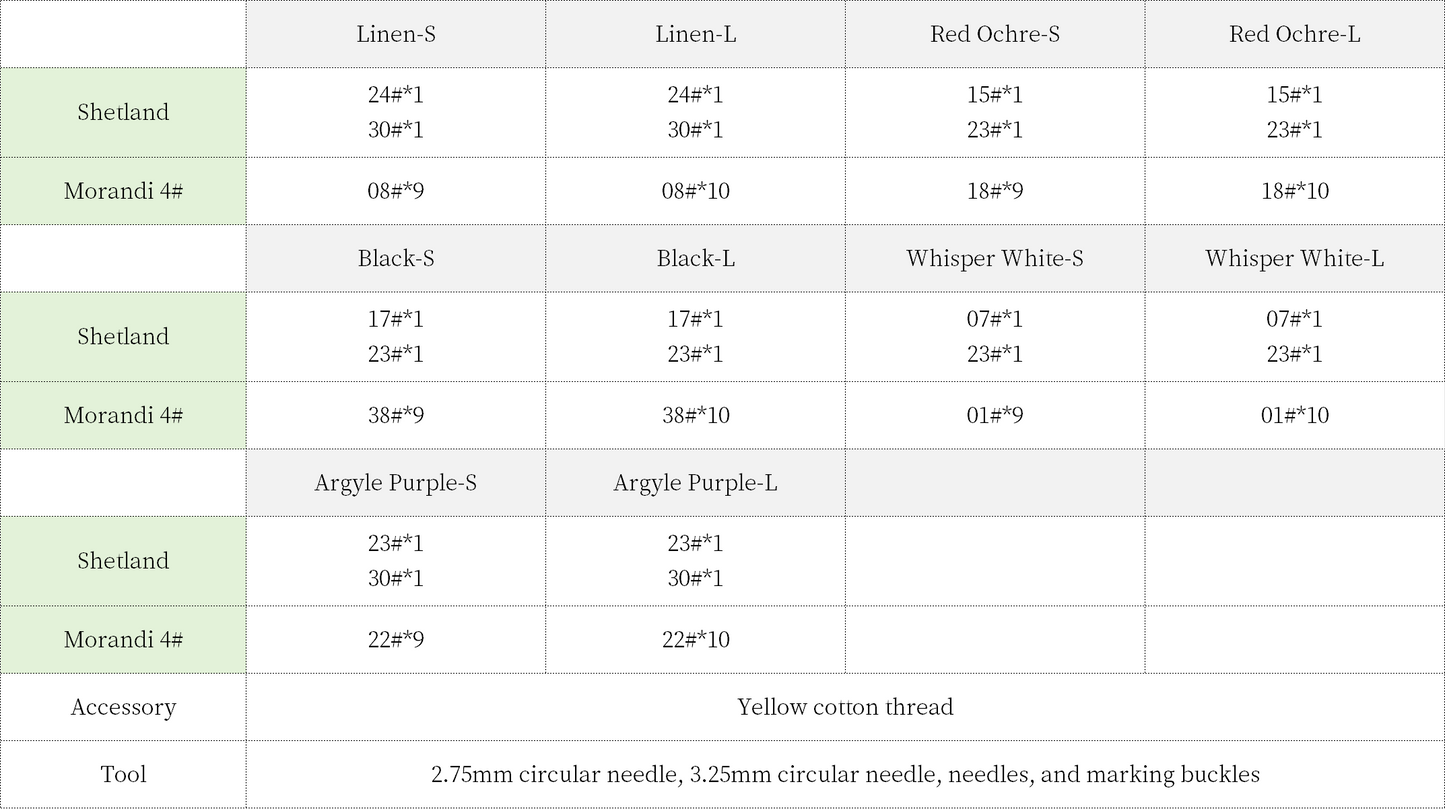
Task: Select the circular needle tools description cell
Action: 845,774
